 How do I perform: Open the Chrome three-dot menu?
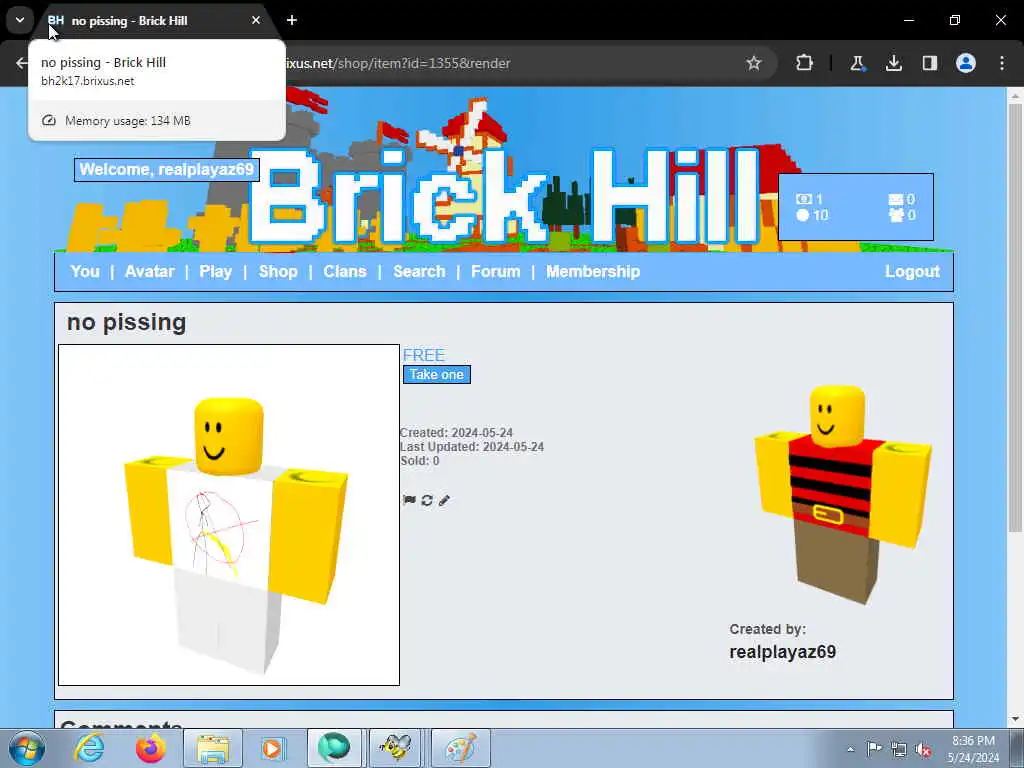tap(1002, 63)
